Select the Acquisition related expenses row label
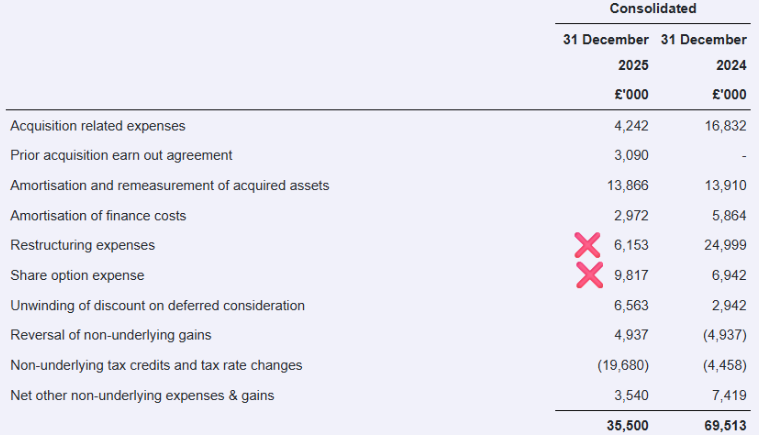759x438 pixels. click(x=98, y=126)
